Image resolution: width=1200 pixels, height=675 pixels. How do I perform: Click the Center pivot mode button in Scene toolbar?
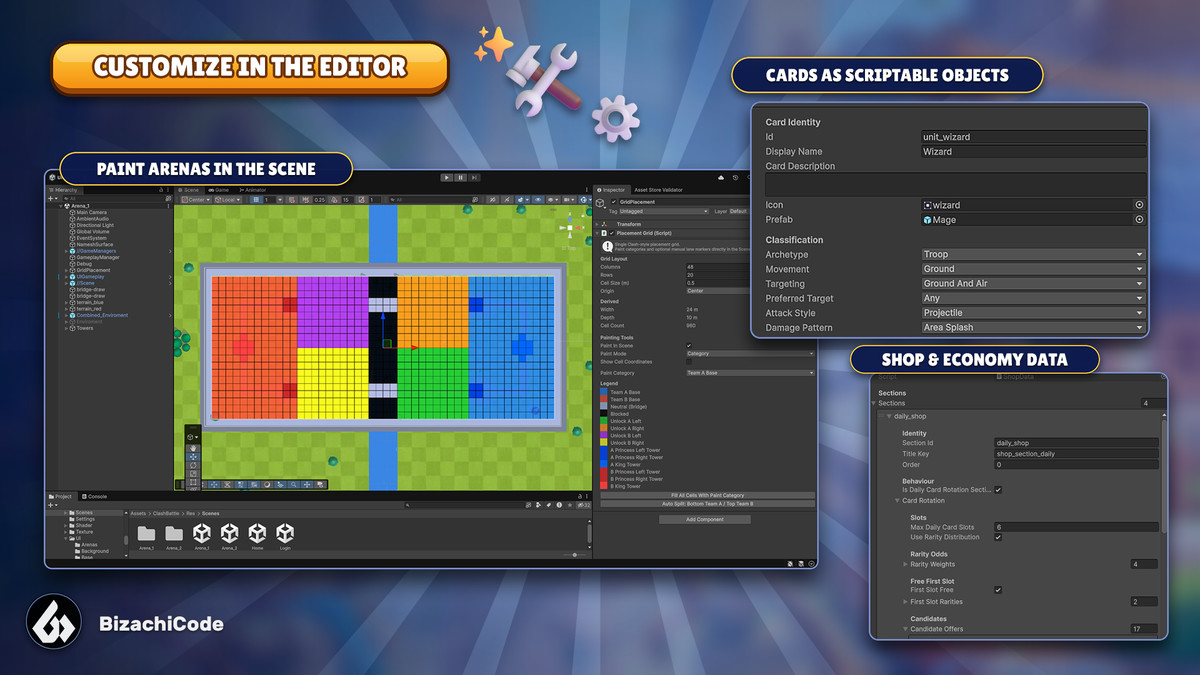coord(196,200)
